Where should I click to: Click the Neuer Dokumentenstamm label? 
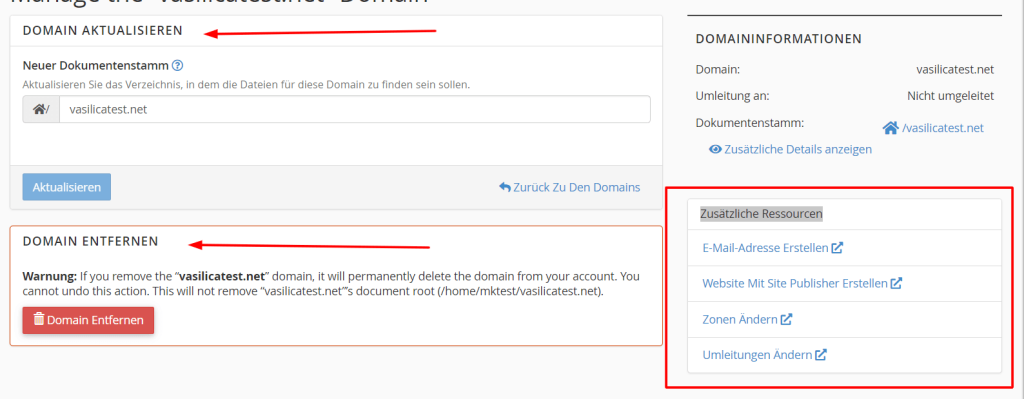tap(96, 65)
